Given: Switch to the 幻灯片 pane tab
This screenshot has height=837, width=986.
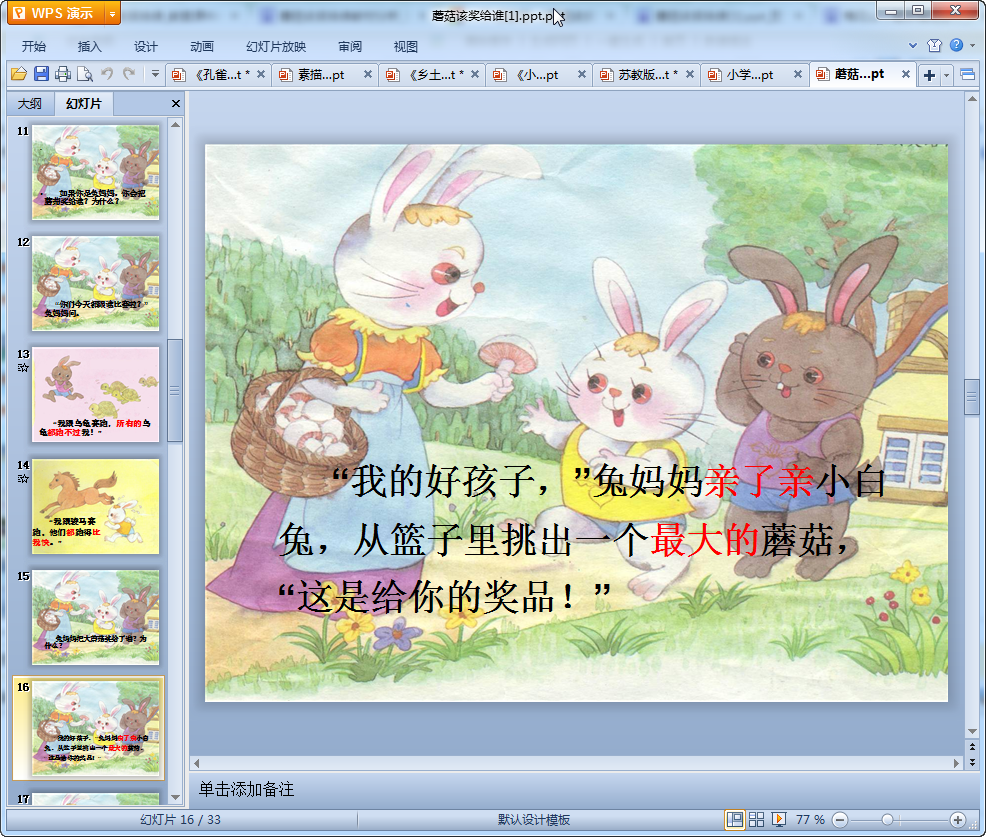Looking at the screenshot, I should [x=84, y=103].
